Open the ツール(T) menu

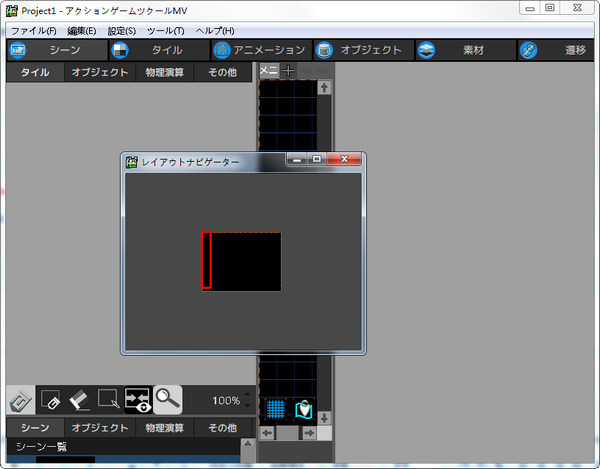pyautogui.click(x=166, y=31)
